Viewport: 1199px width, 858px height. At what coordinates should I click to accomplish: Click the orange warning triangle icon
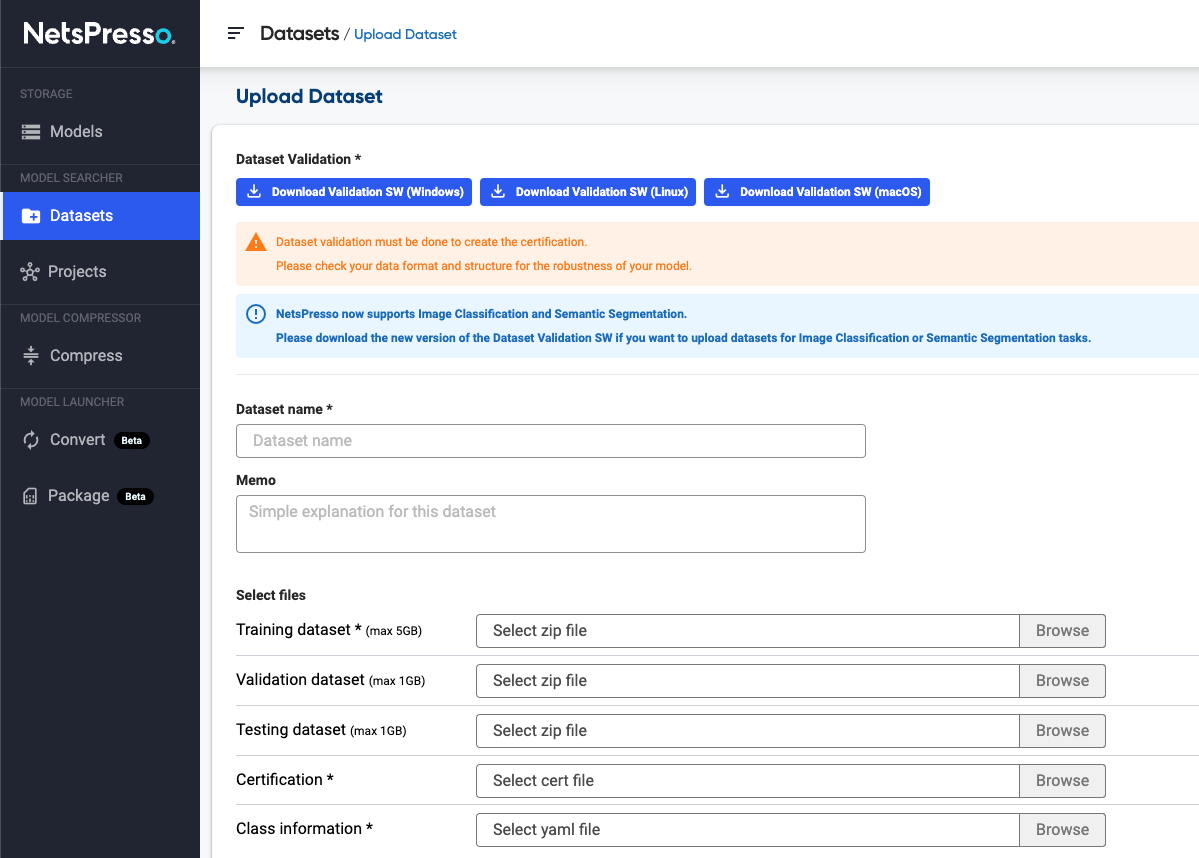pyautogui.click(x=255, y=242)
